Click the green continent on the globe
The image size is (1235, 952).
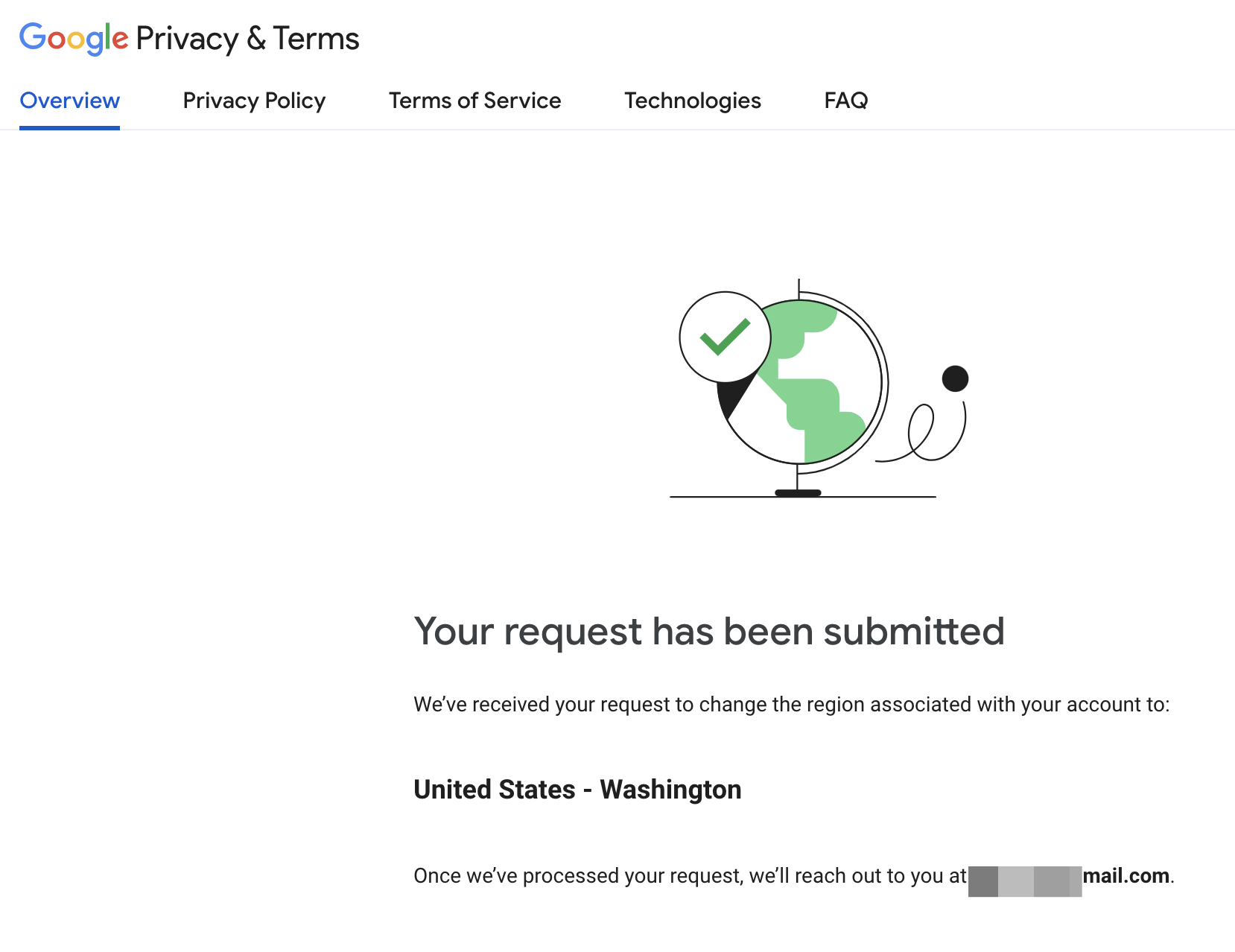coord(813,381)
